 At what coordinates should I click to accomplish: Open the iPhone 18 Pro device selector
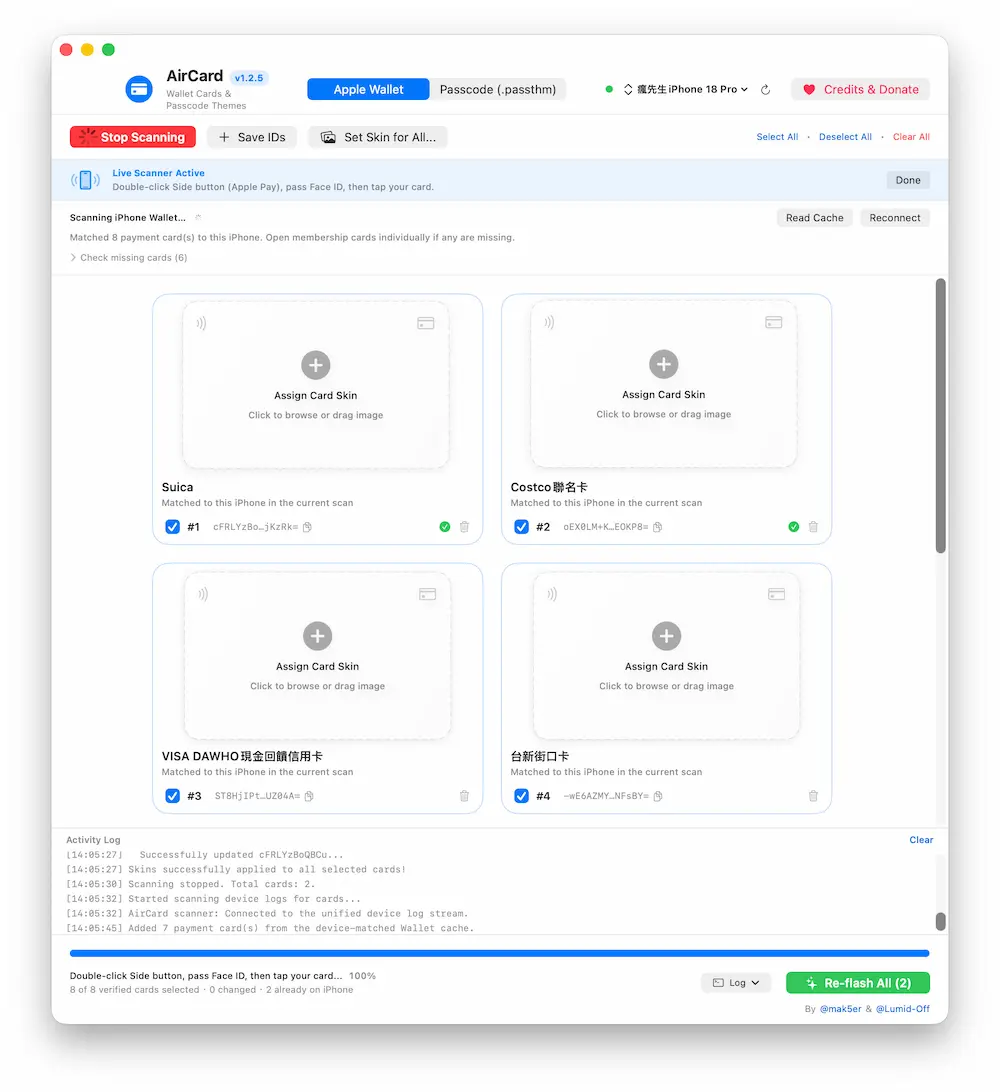(x=686, y=90)
